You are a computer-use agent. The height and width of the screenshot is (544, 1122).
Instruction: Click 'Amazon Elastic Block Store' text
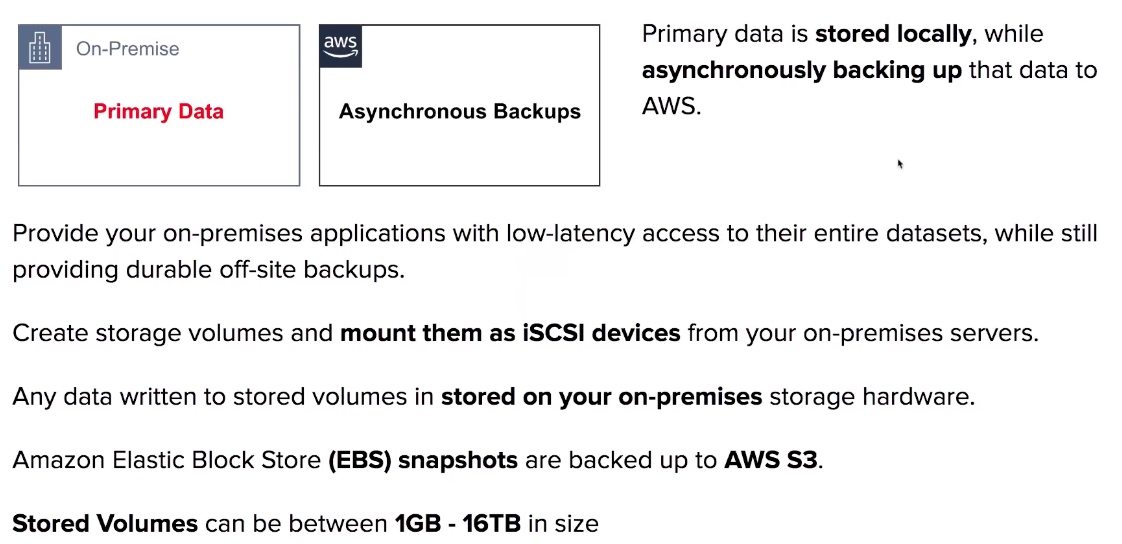pyautogui.click(x=167, y=460)
